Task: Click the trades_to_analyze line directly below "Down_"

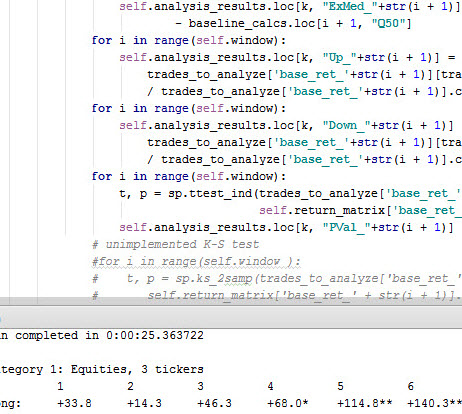Action: [x=304, y=143]
